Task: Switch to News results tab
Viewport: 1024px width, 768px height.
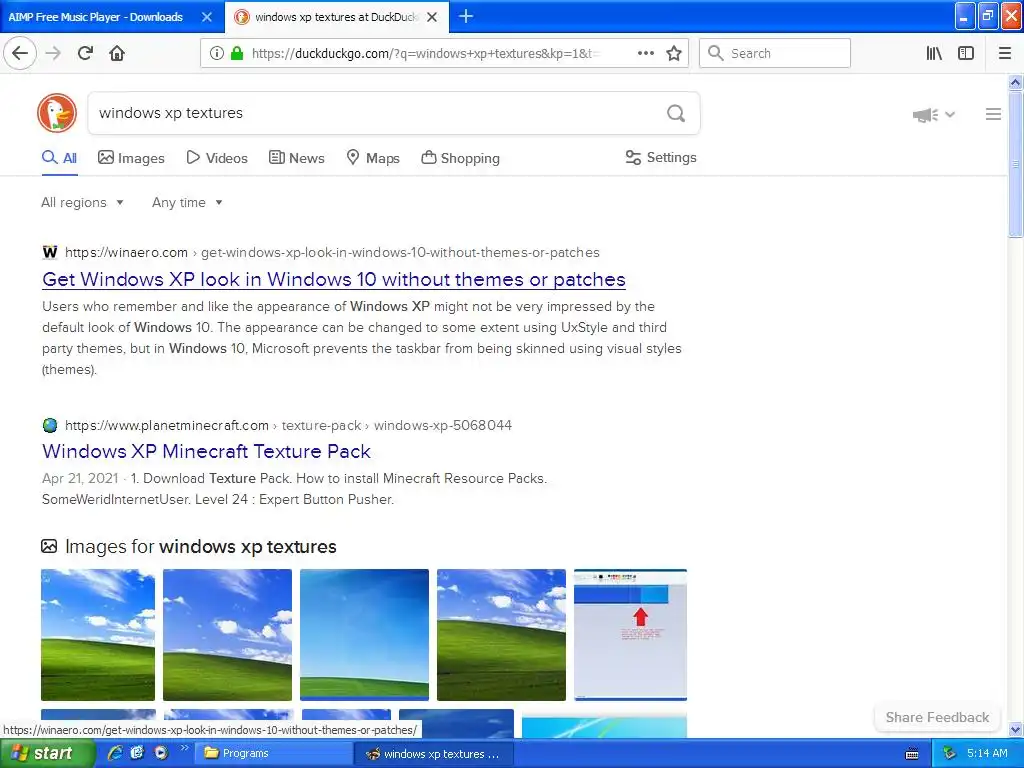Action: (x=296, y=158)
